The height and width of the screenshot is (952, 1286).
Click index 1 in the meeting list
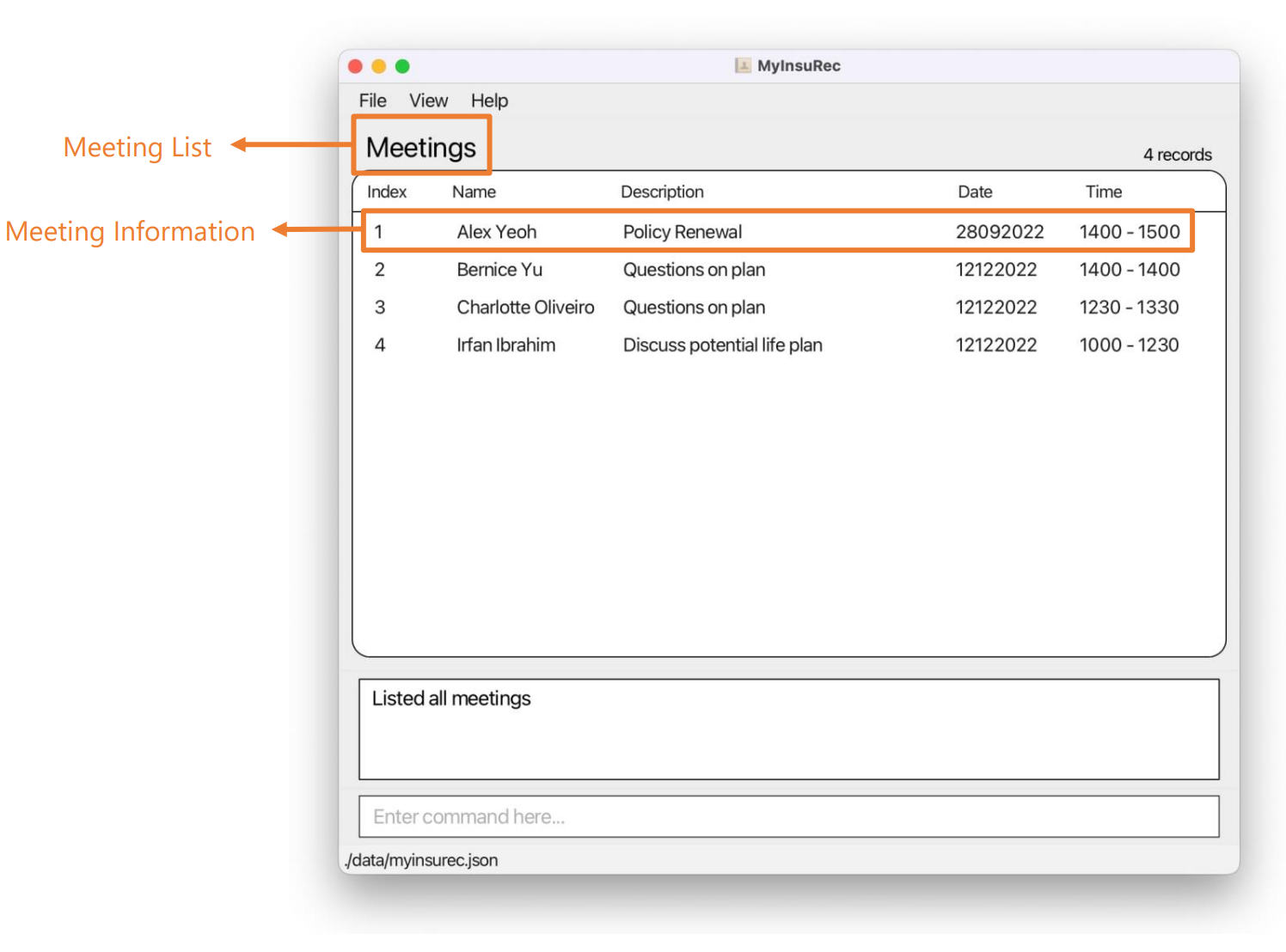click(378, 232)
